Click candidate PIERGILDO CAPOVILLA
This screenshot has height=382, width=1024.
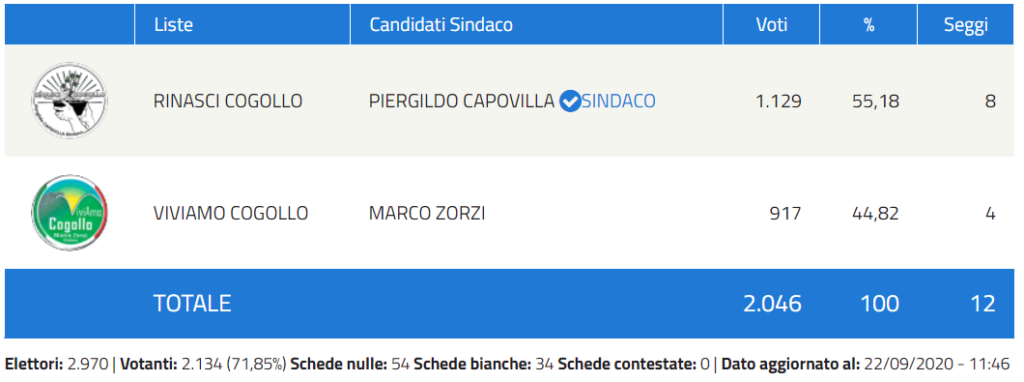pos(462,101)
